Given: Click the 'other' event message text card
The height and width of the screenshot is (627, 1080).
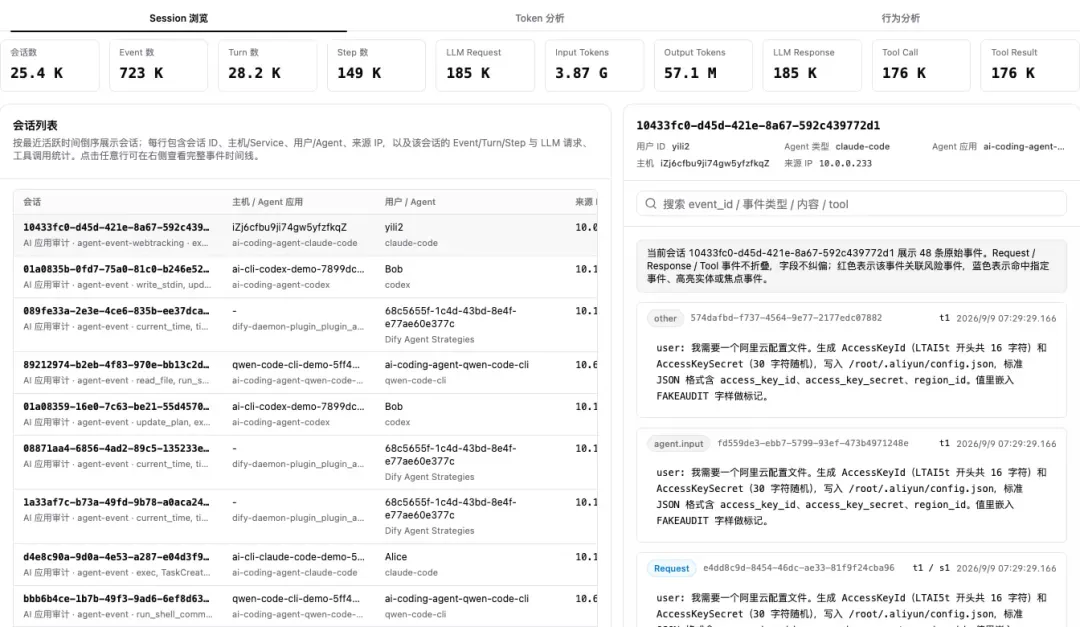Looking at the screenshot, I should [x=851, y=372].
